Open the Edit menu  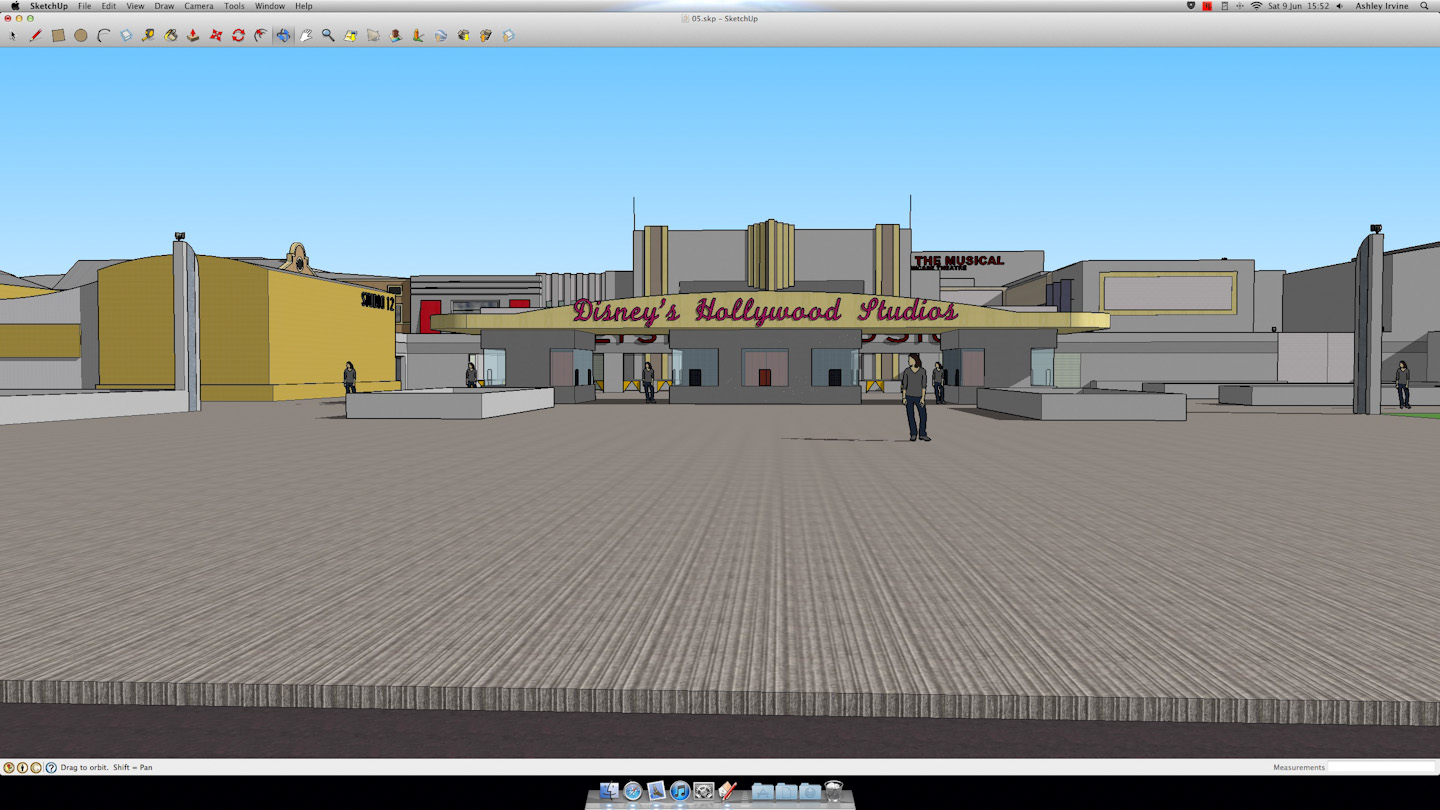[108, 6]
